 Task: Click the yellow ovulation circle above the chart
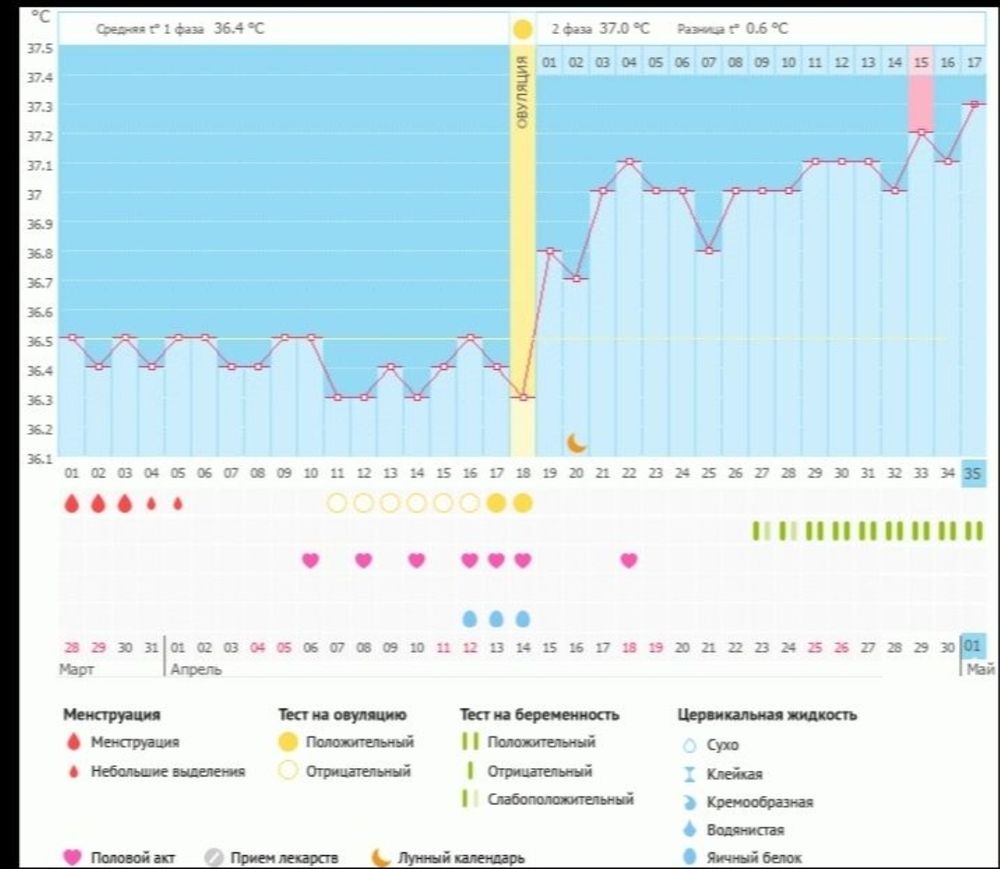point(522,29)
